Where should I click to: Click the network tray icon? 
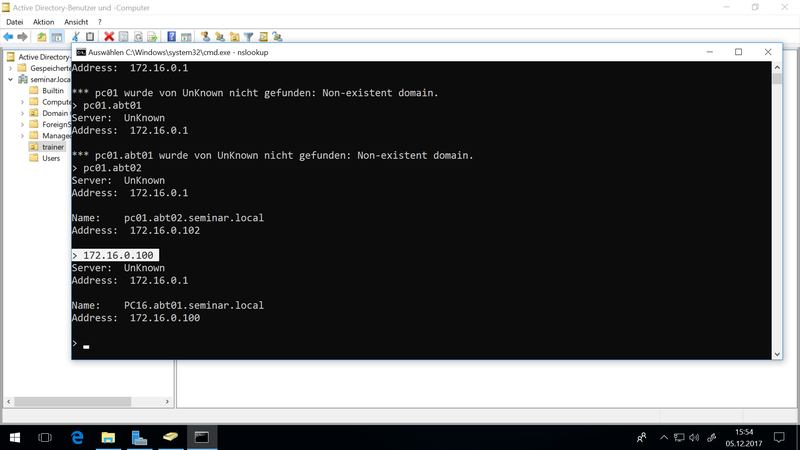[679, 437]
